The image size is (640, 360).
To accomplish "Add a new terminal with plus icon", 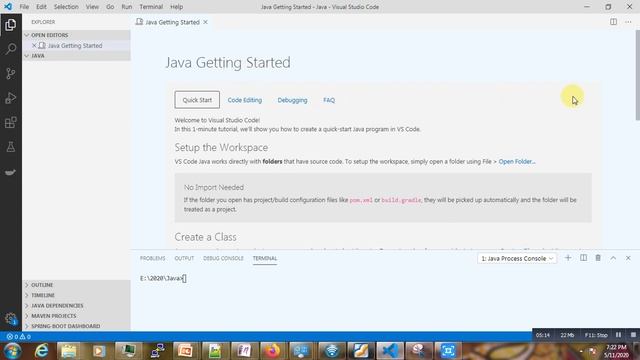I will tap(568, 258).
